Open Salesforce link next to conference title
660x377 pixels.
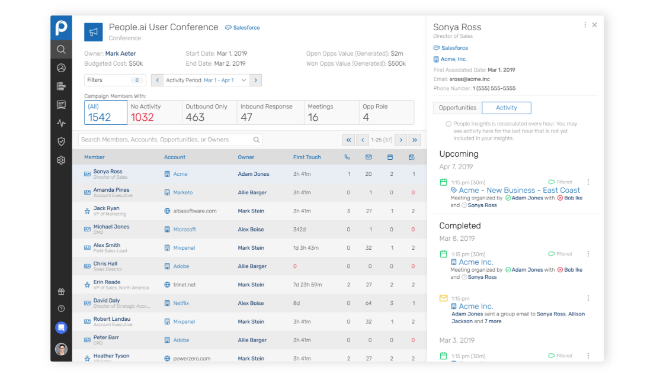pos(242,28)
